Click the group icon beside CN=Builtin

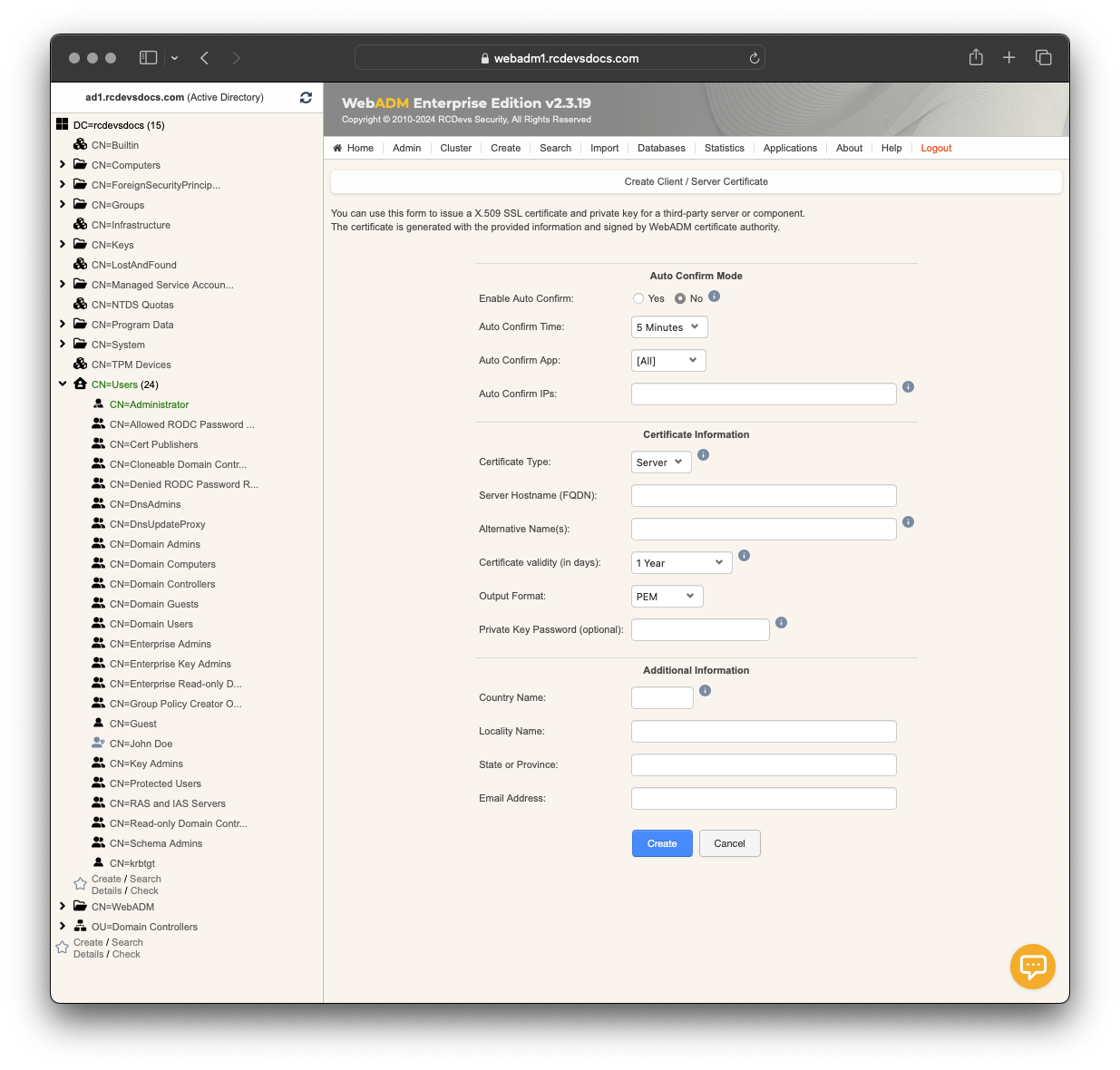(80, 144)
